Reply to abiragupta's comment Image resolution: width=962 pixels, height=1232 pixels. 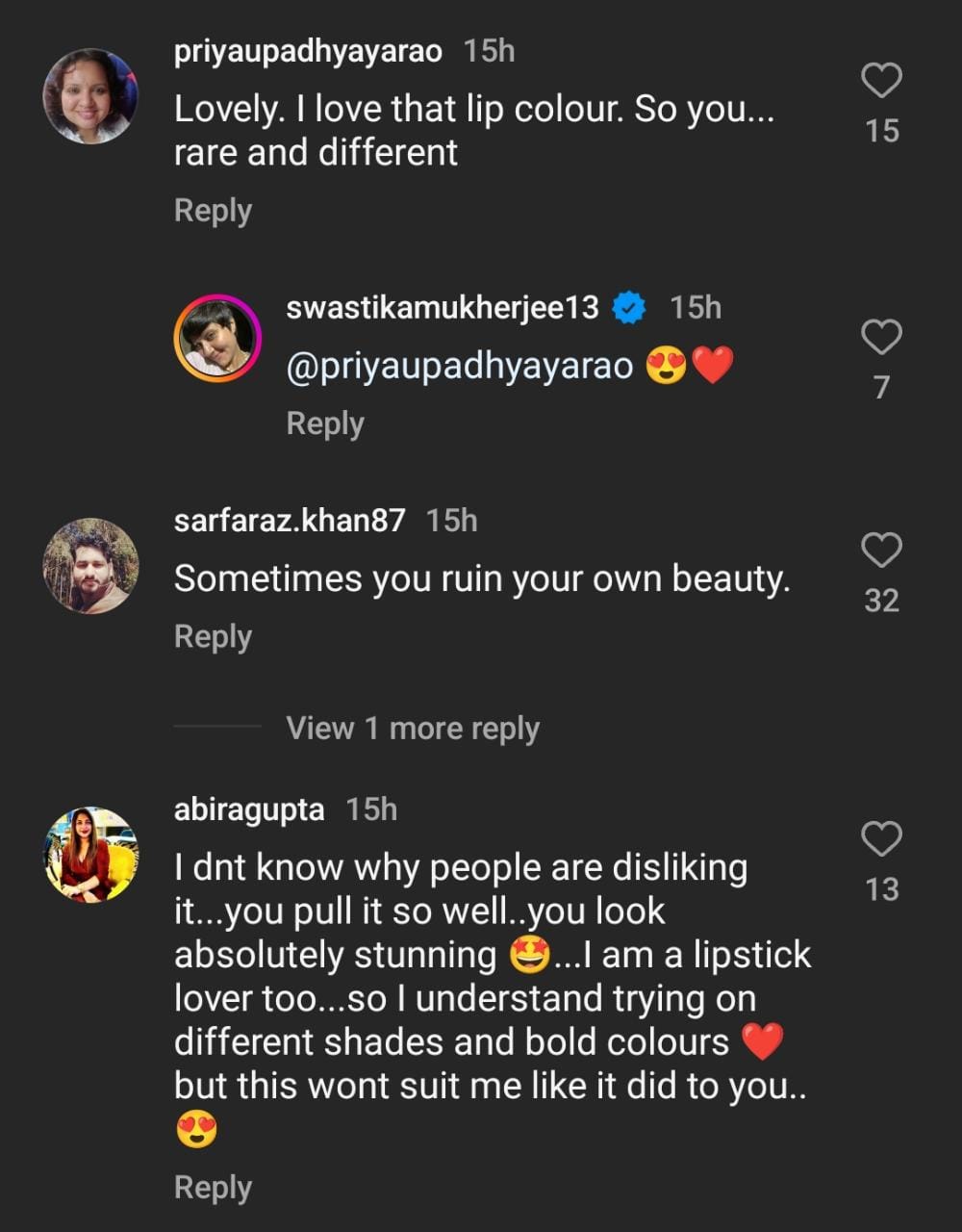click(213, 1188)
